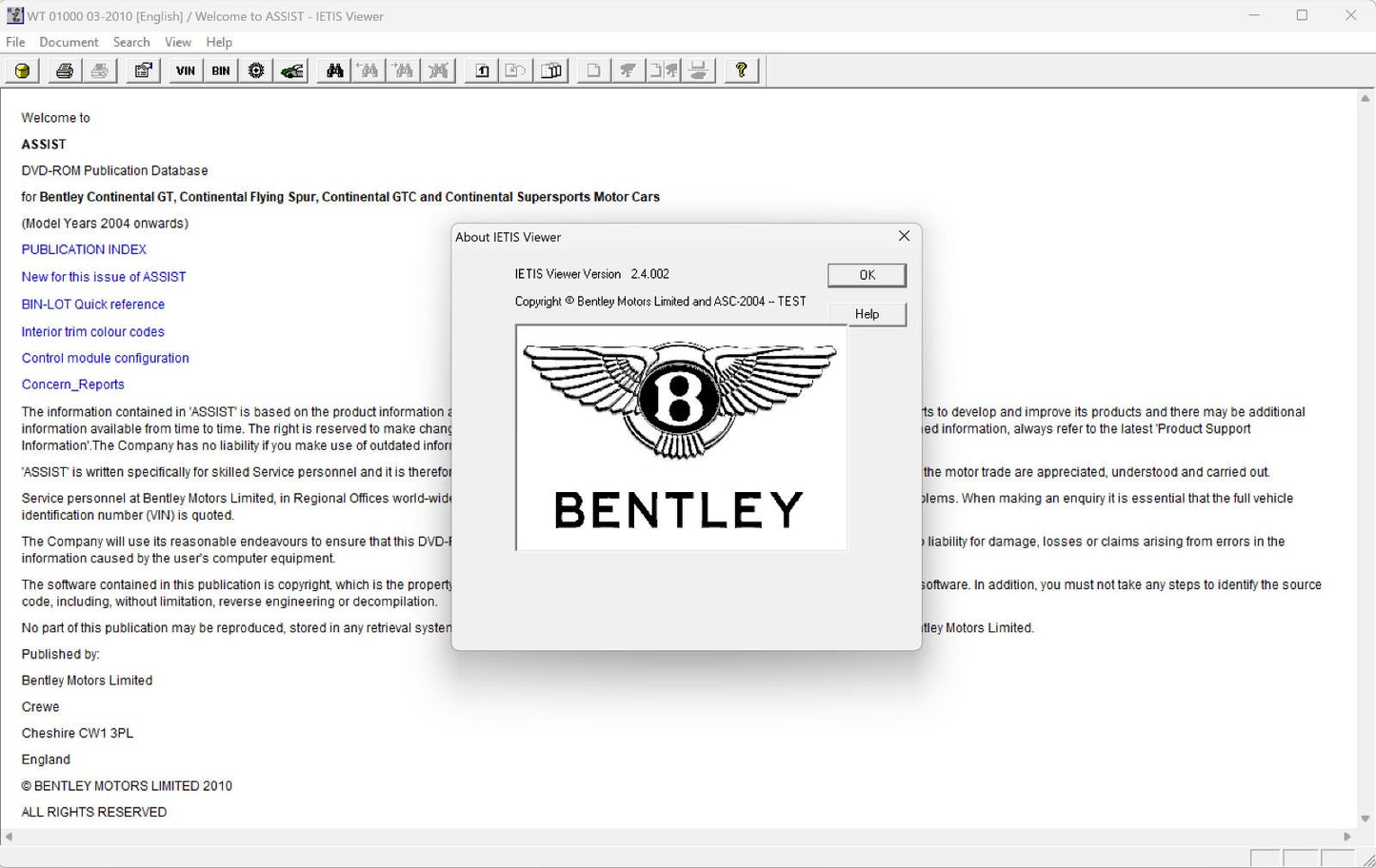The width and height of the screenshot is (1376, 868).
Task: Click '(Model Years 2004 onwards)' text
Action: [105, 223]
